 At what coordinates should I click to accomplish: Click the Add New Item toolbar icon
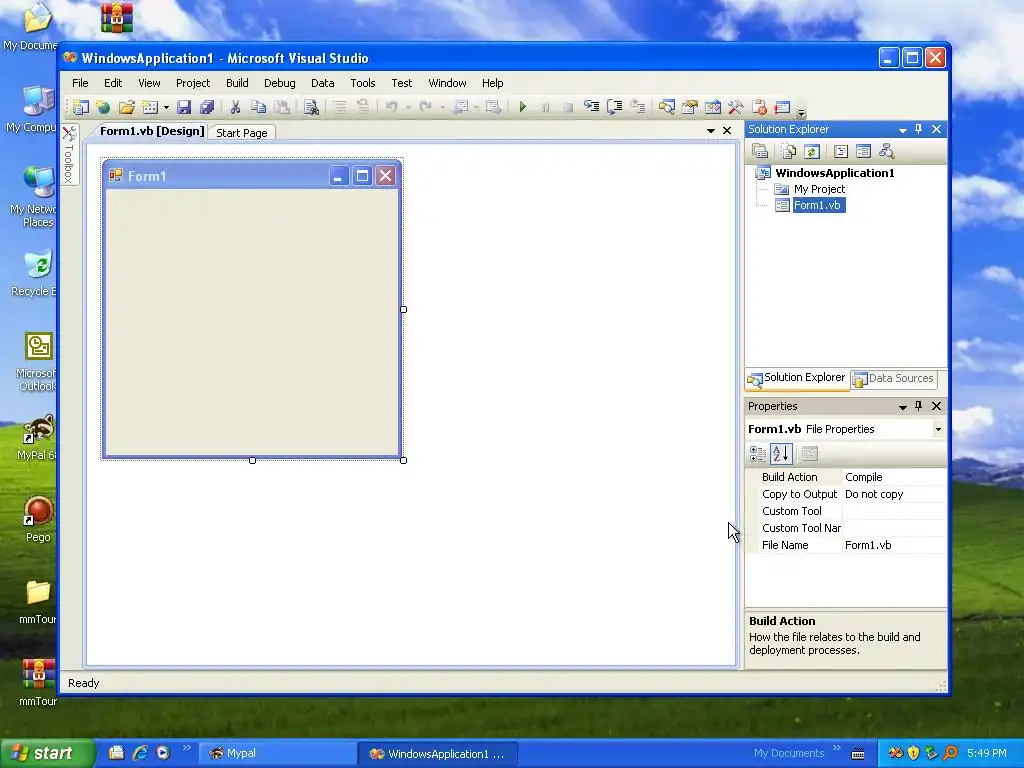150,107
